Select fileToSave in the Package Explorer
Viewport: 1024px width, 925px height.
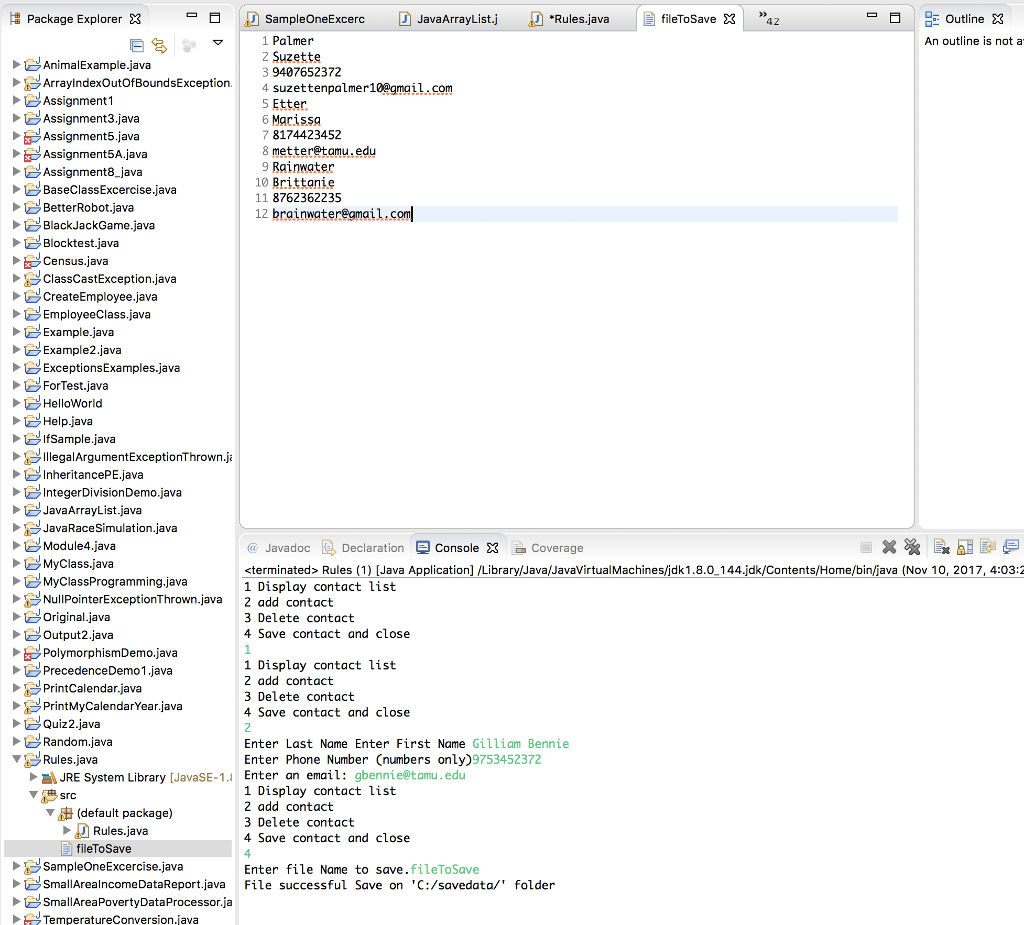coord(103,849)
